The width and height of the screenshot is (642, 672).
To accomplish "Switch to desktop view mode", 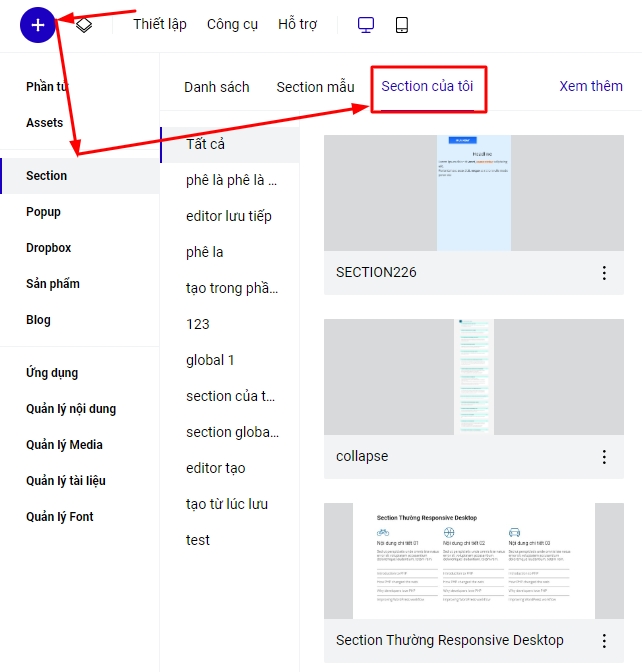I will coord(366,25).
